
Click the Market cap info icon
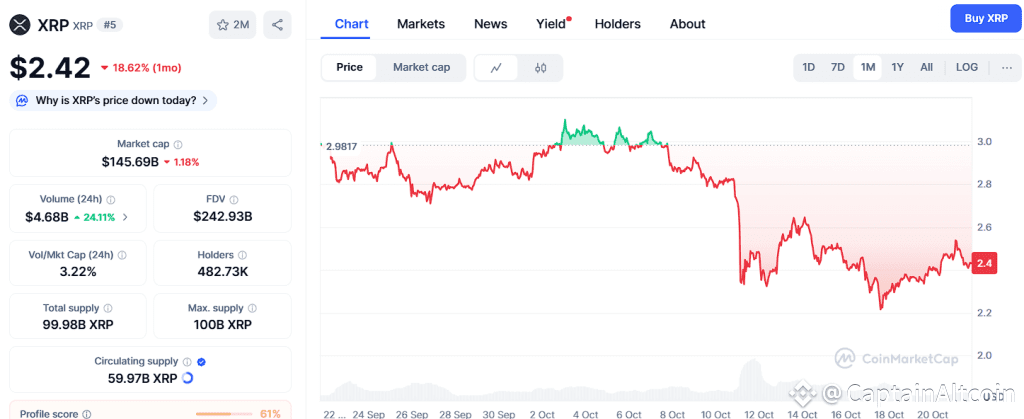(178, 145)
